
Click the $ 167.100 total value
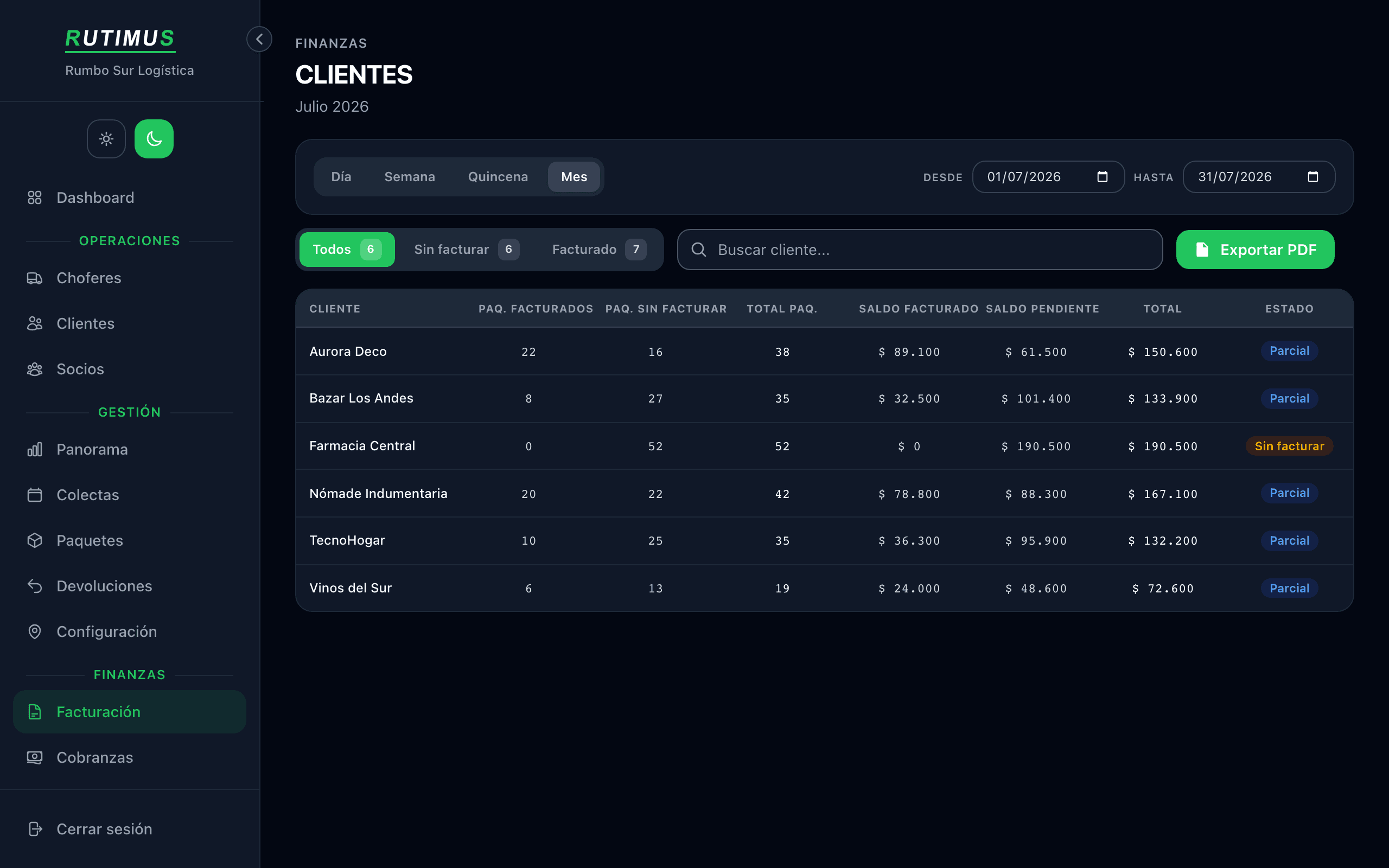pyautogui.click(x=1163, y=494)
